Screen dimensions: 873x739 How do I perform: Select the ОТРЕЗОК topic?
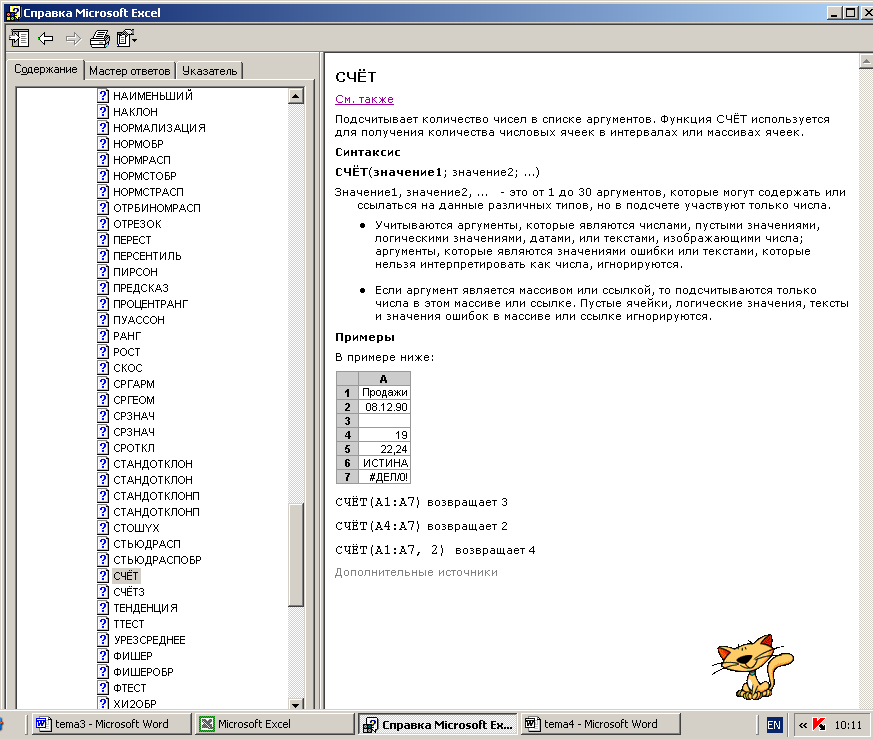(137, 224)
